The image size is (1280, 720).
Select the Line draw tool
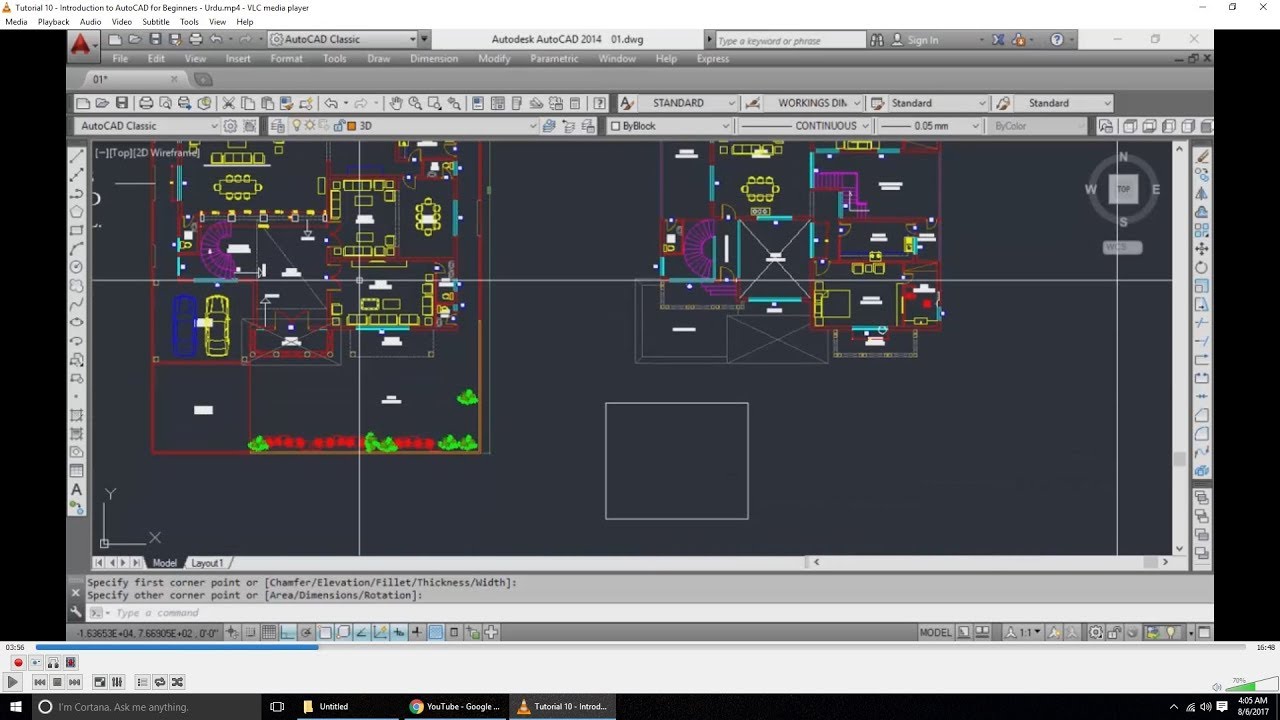(x=76, y=156)
